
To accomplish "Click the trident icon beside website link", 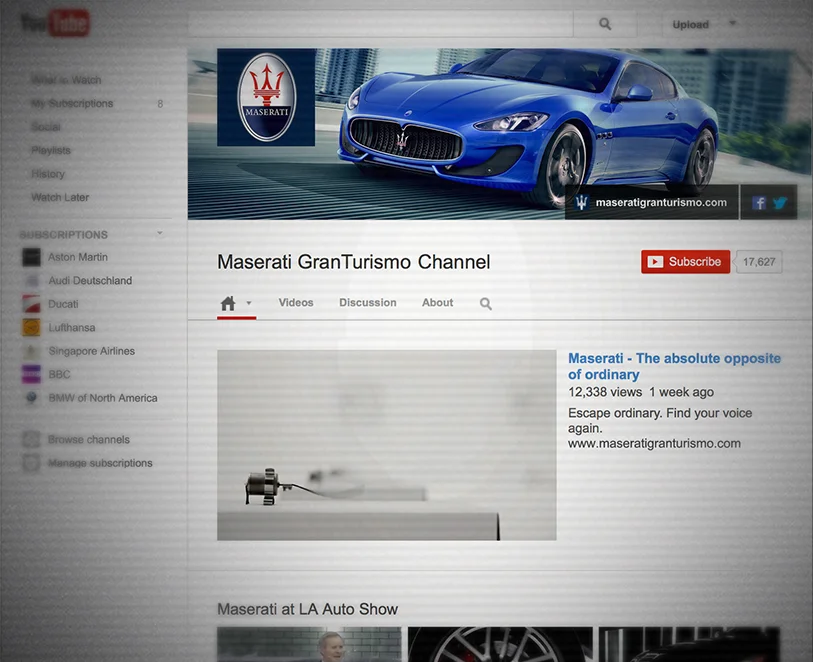I will (582, 202).
